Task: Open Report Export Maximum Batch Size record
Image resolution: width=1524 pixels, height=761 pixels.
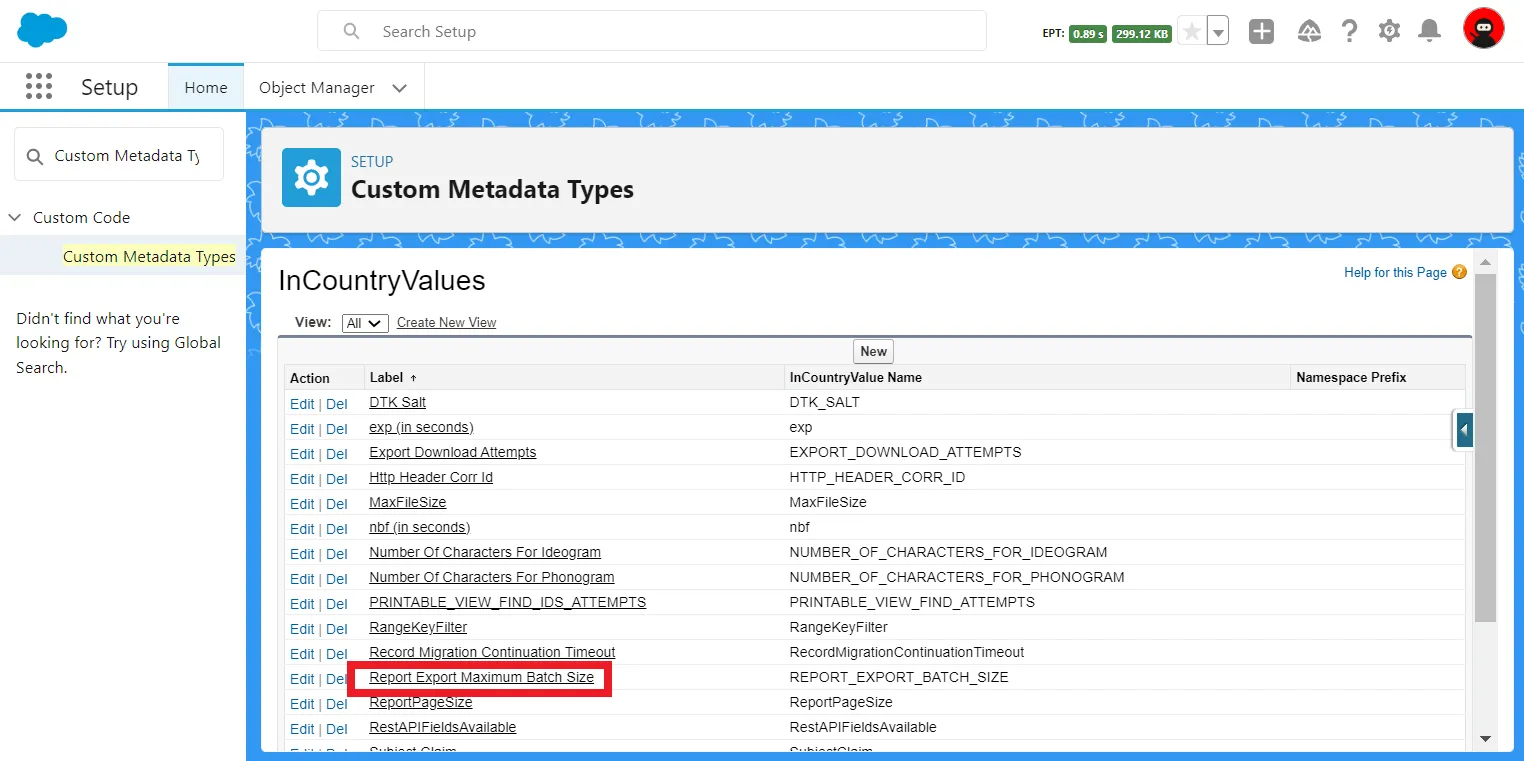Action: 481,678
